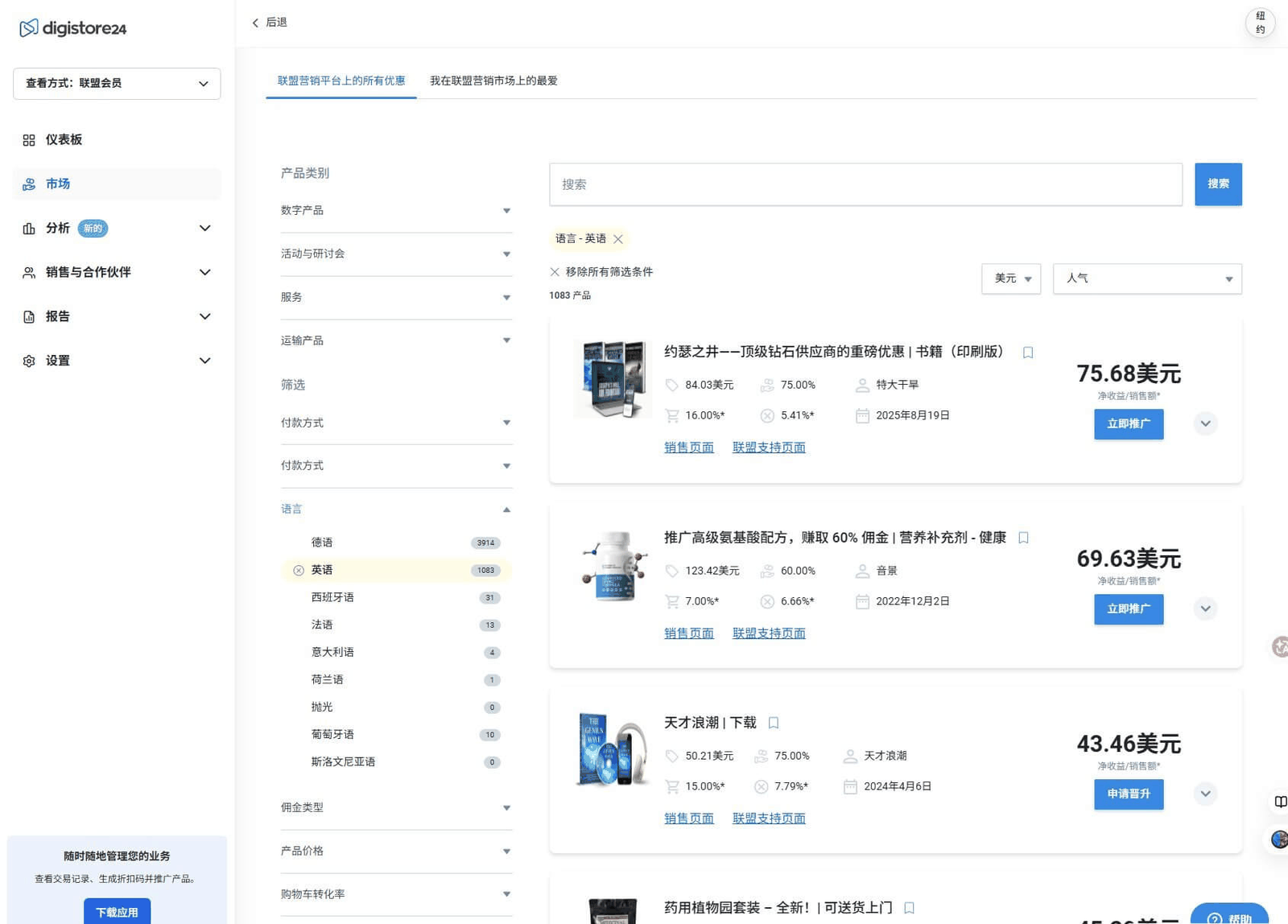
Task: Expand details for 天才浪潮 card
Action: [1205, 794]
